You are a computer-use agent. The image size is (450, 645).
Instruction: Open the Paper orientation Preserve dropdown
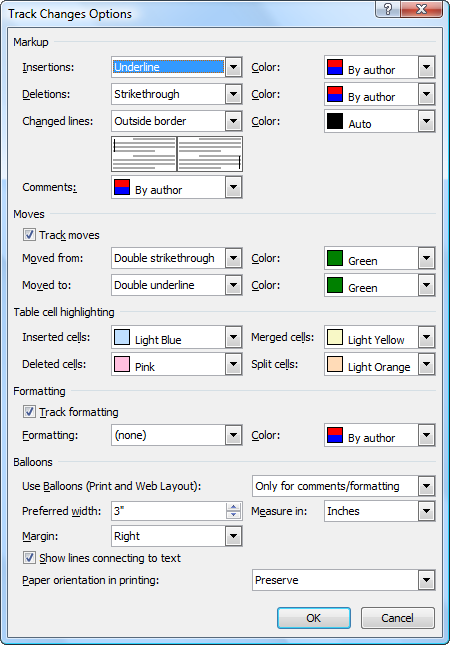pos(427,580)
